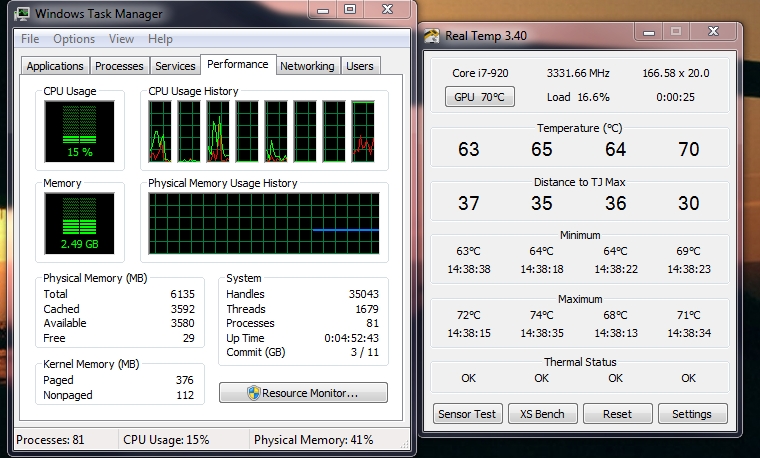This screenshot has height=458, width=760.
Task: Open the File menu
Action: (x=30, y=39)
